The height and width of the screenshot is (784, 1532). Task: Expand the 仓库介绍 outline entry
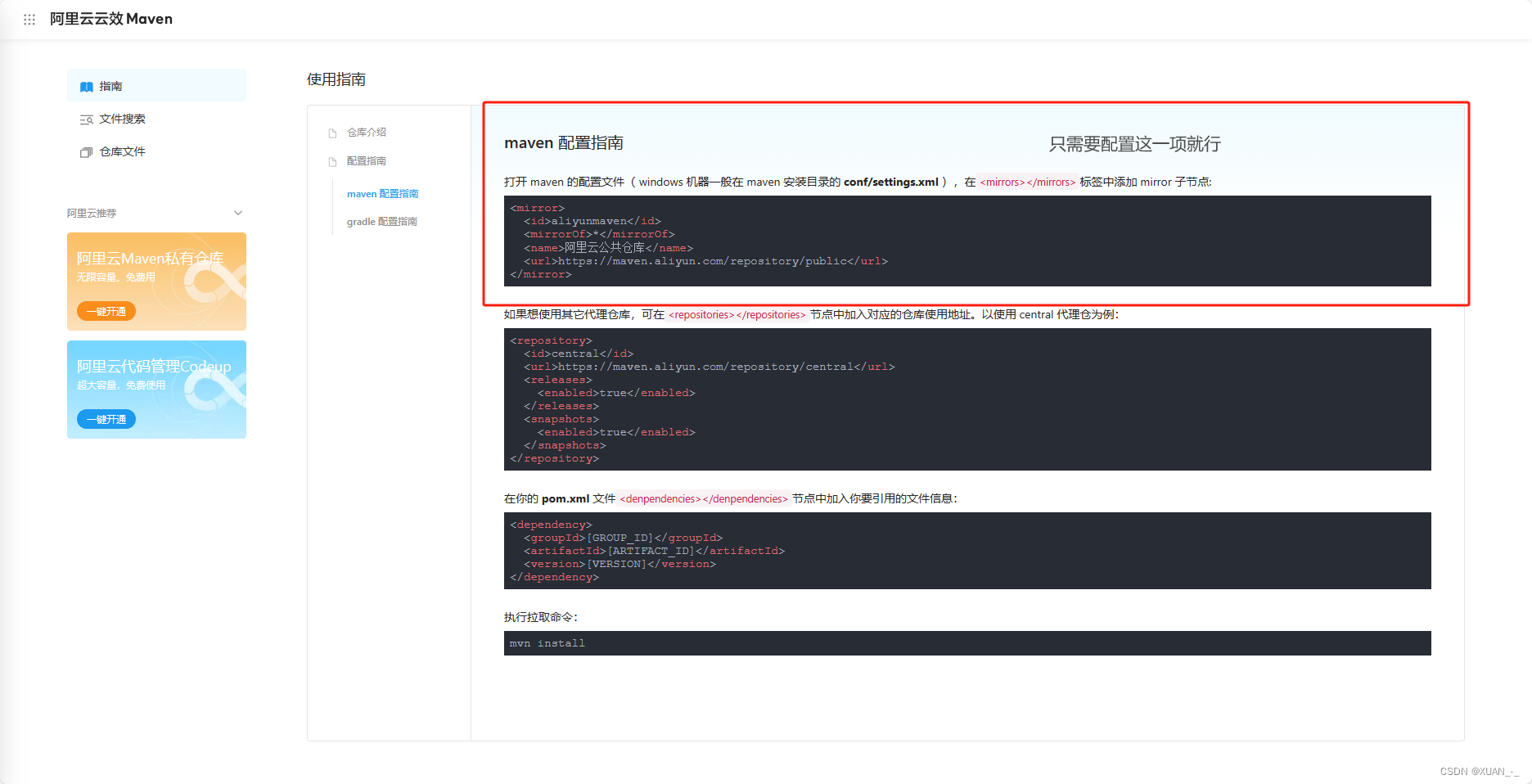367,132
